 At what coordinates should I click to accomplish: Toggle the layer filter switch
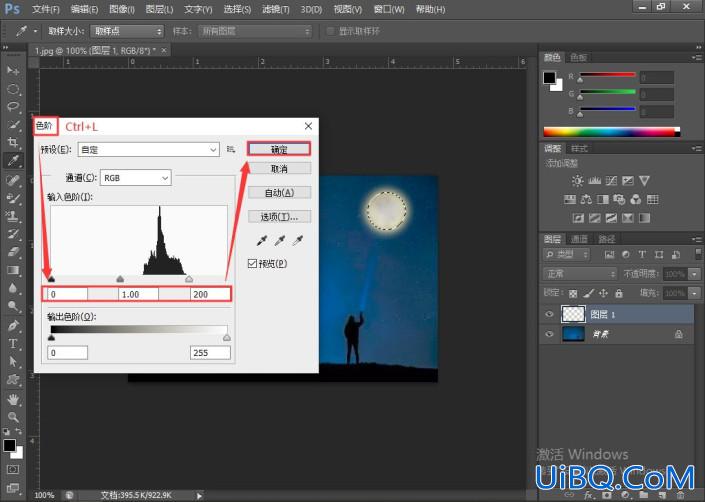click(x=698, y=254)
